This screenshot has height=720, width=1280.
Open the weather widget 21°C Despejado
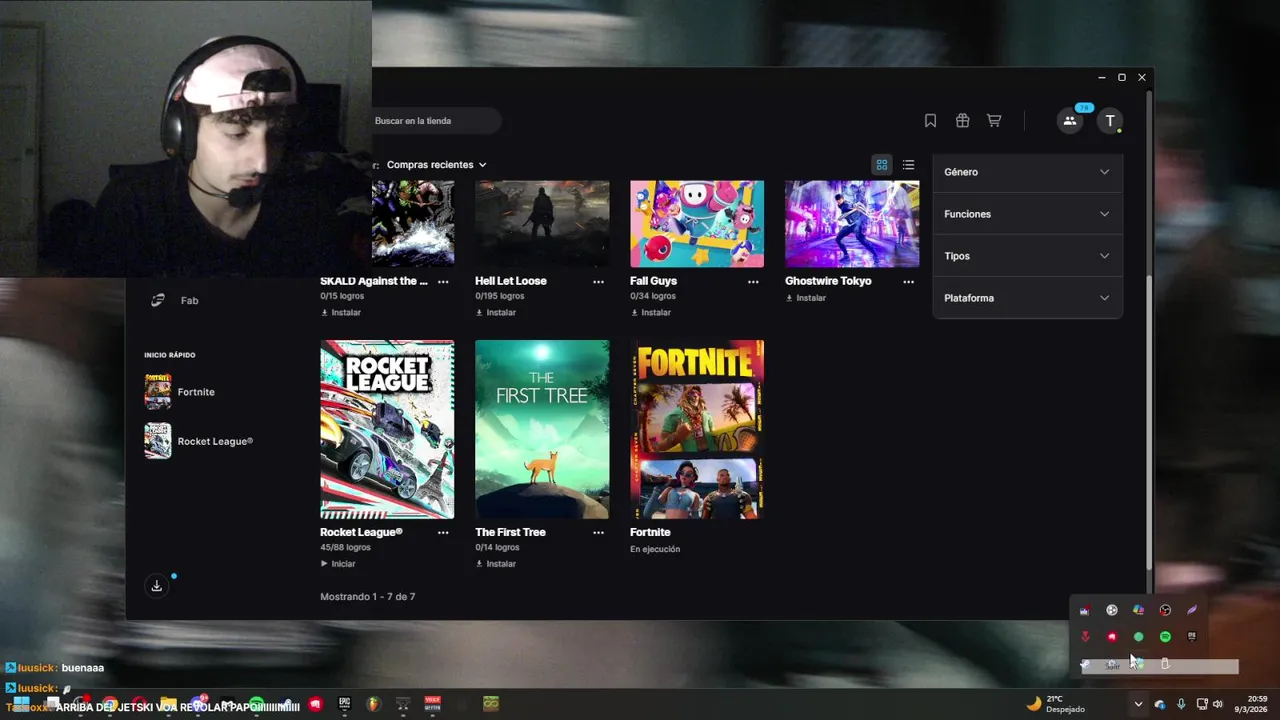1056,704
